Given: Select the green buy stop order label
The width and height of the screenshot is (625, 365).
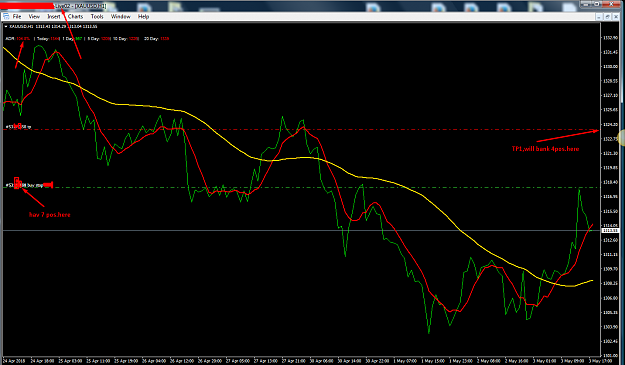Looking at the screenshot, I should 29,185.
